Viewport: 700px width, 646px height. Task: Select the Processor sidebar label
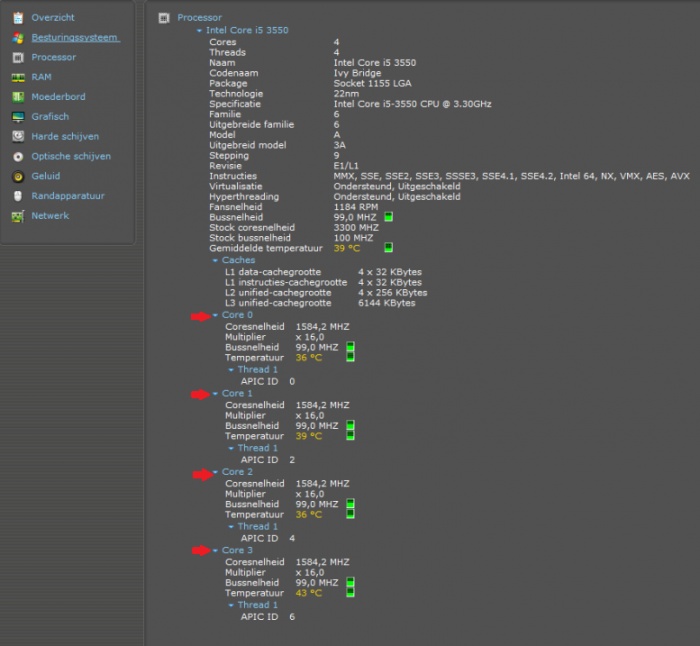tap(54, 58)
